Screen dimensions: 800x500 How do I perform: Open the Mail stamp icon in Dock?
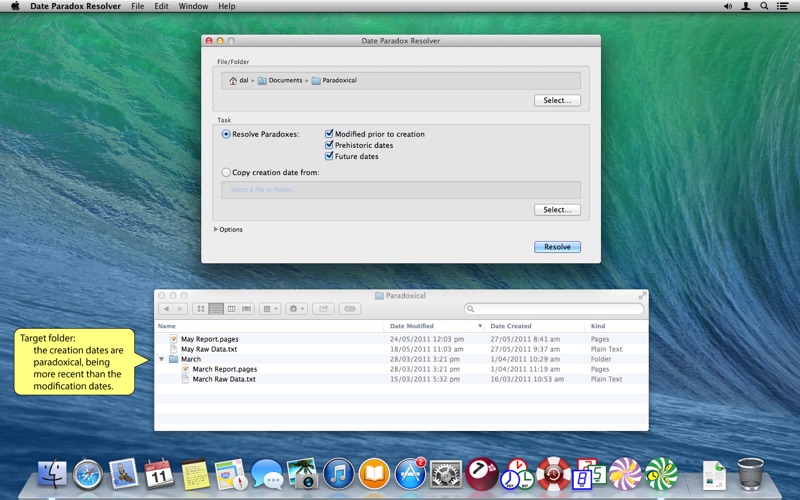(123, 473)
